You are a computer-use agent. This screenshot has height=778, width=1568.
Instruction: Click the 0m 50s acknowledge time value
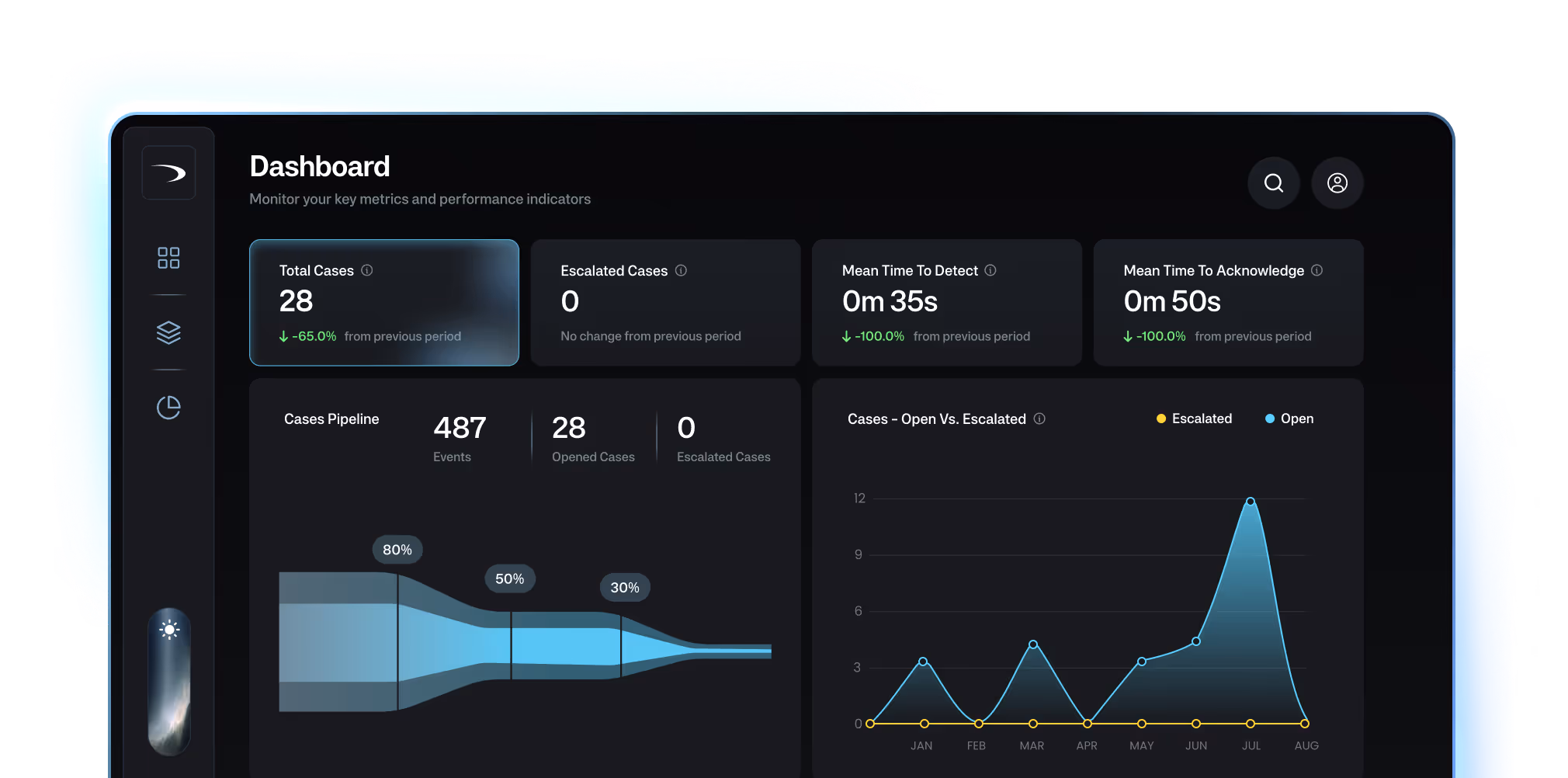pyautogui.click(x=1172, y=301)
